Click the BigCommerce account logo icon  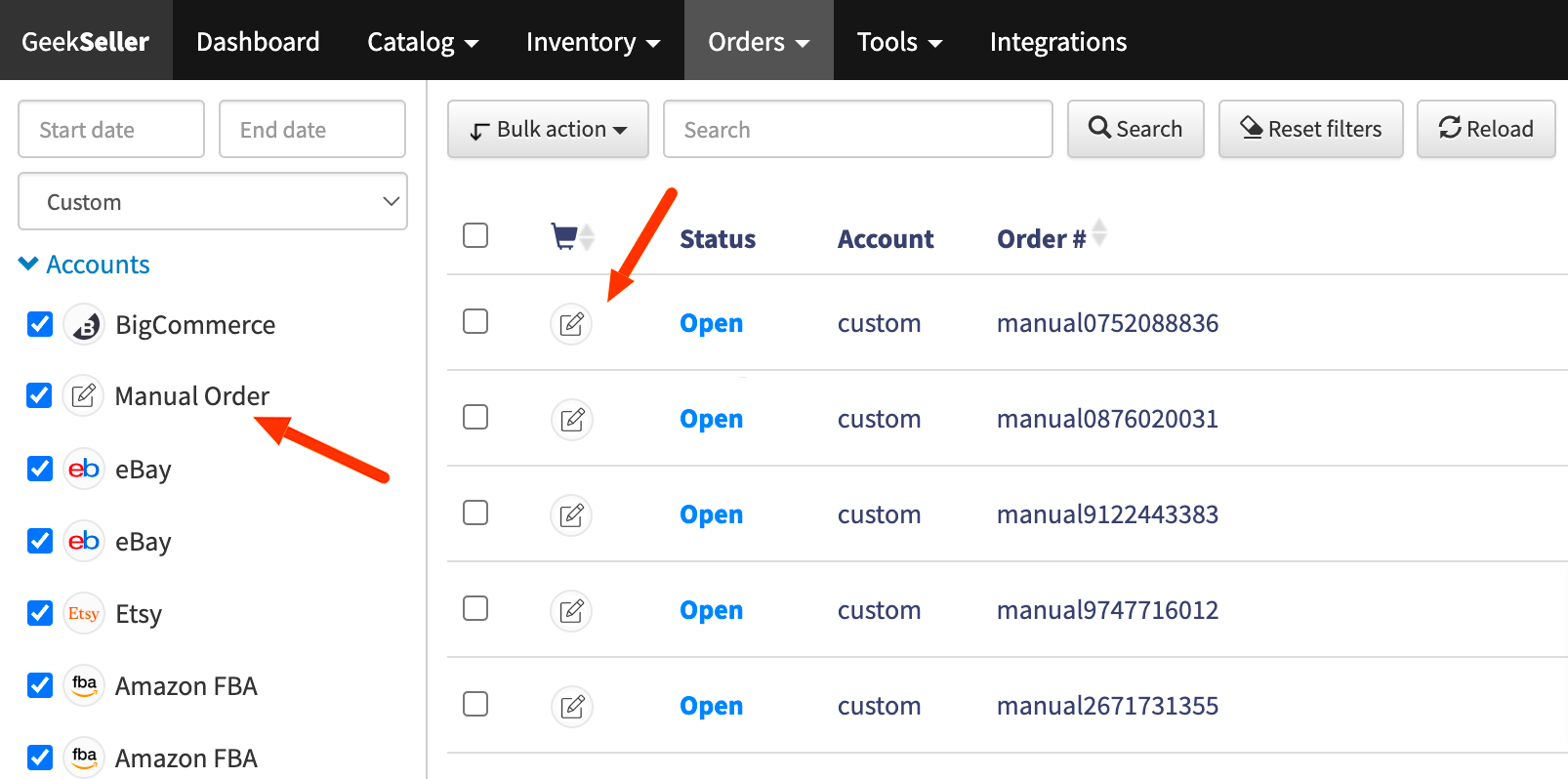(84, 324)
